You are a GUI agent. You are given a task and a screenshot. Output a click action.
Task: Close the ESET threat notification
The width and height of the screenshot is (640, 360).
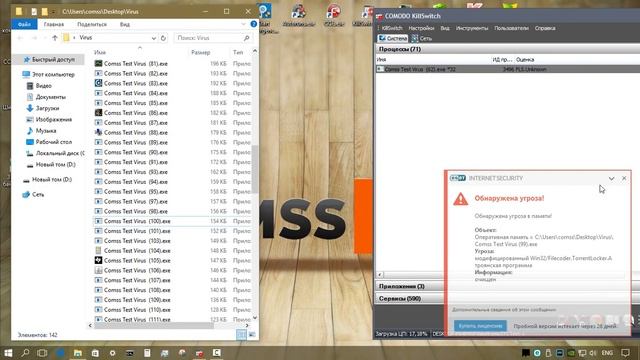[624, 178]
